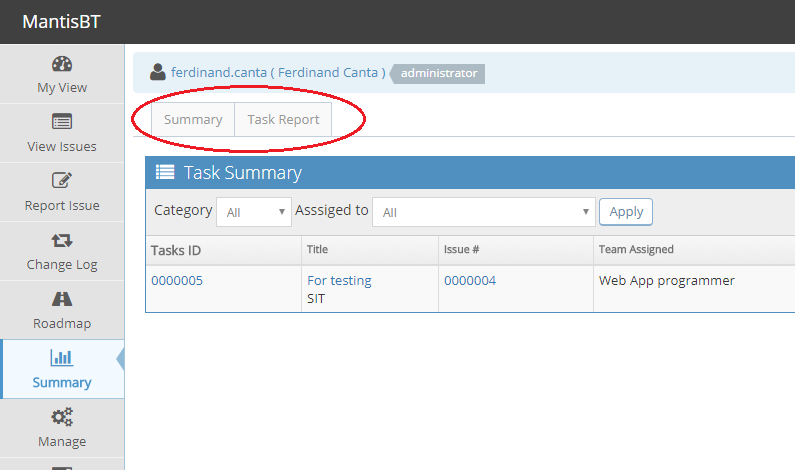Click the For testing title link
Viewport: 795px width, 470px height.
coord(339,281)
